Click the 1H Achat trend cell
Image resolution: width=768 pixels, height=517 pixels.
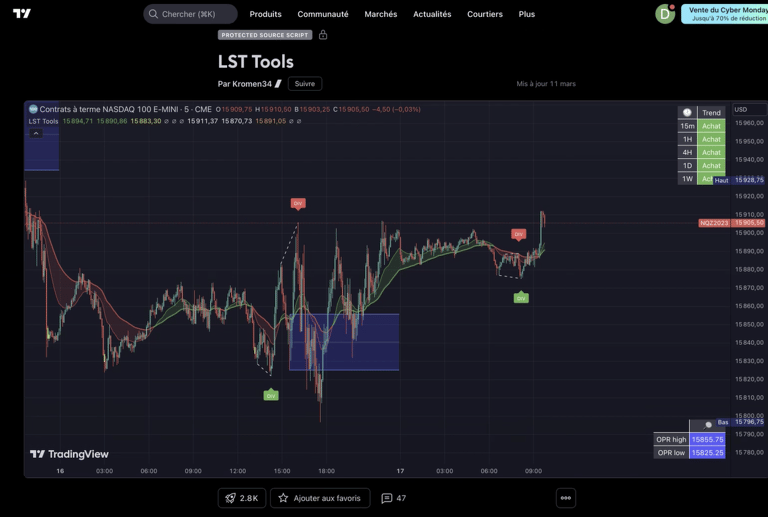(x=711, y=139)
